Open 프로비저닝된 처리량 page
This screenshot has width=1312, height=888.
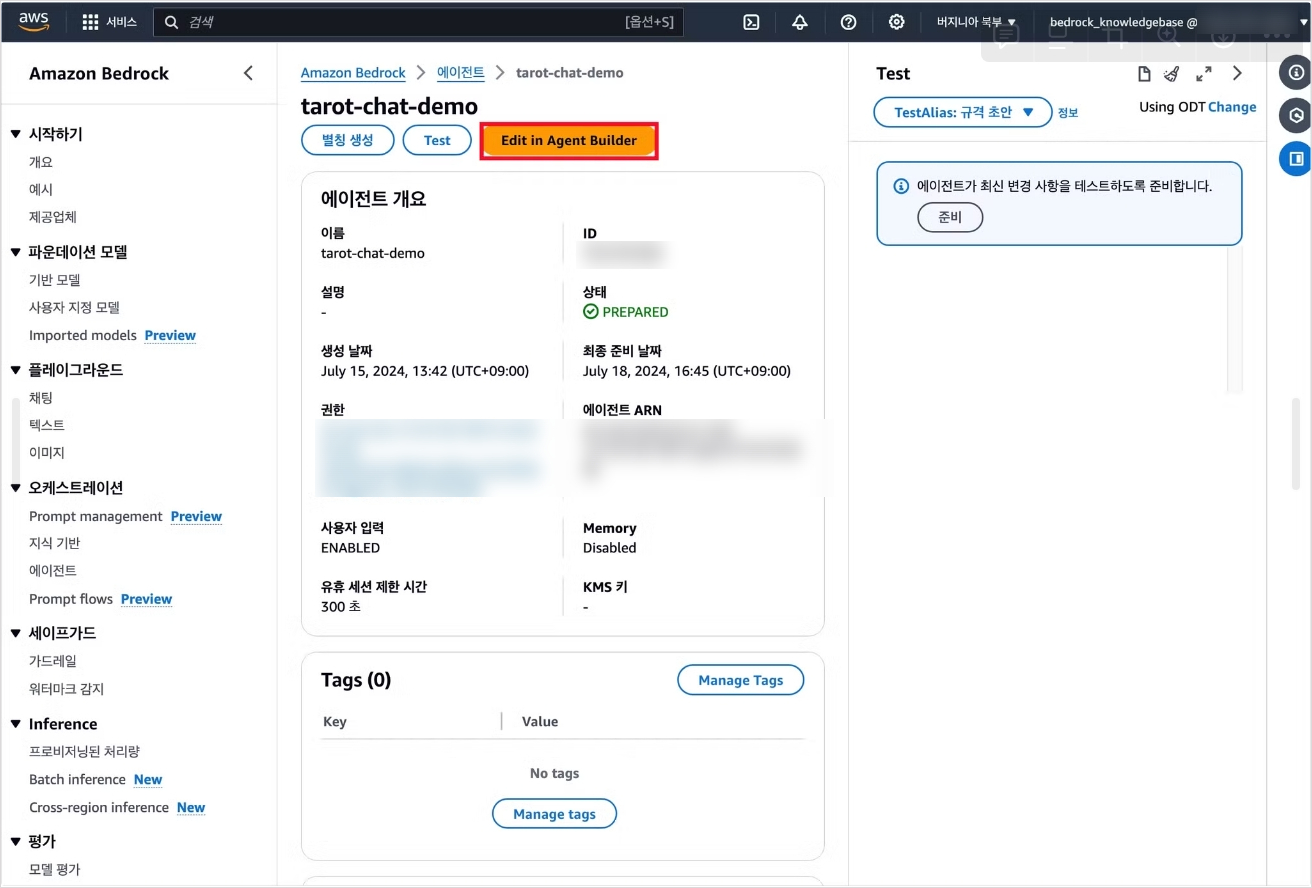coord(85,751)
